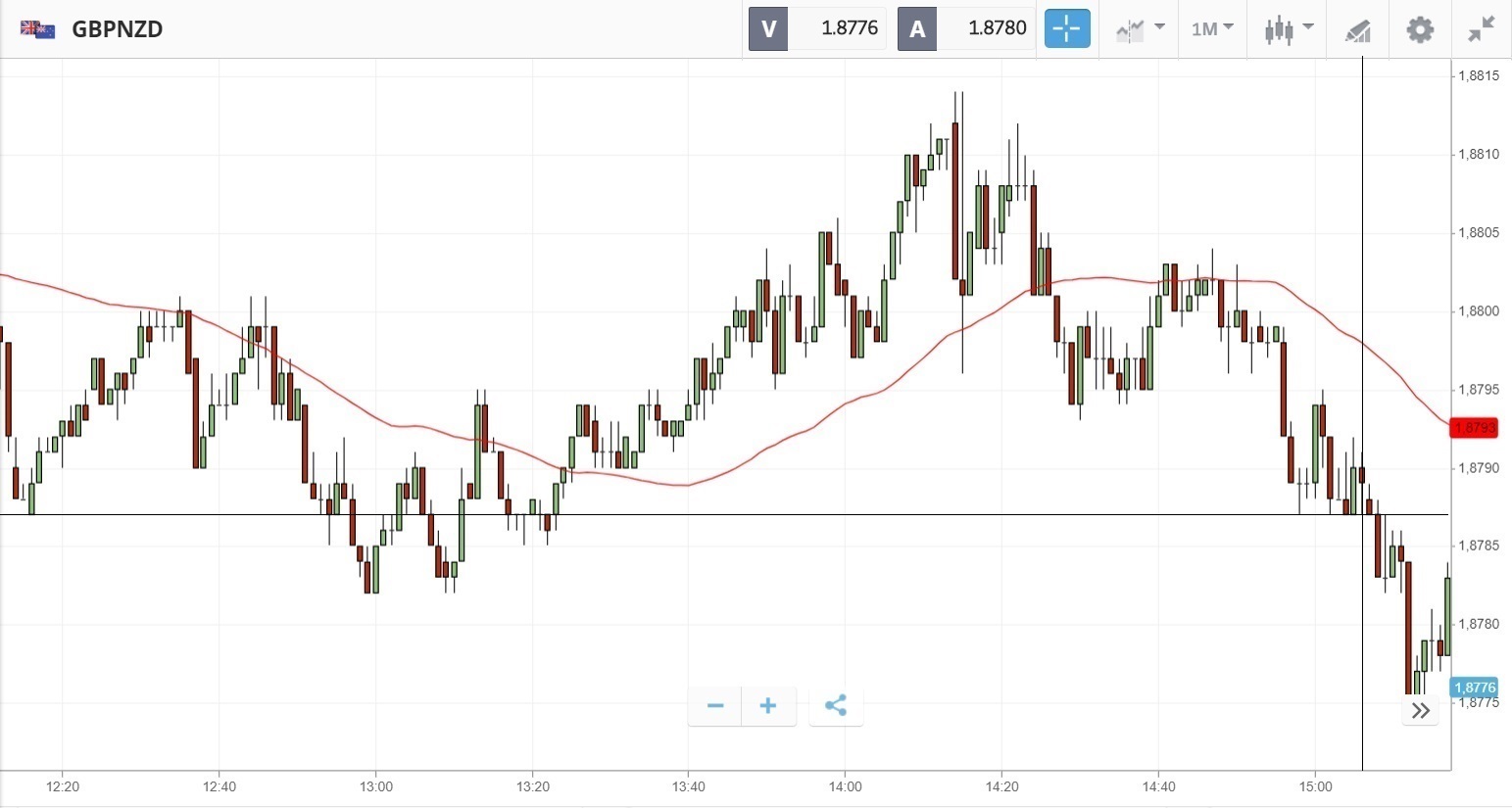Open chart settings gear icon

coord(1420,29)
